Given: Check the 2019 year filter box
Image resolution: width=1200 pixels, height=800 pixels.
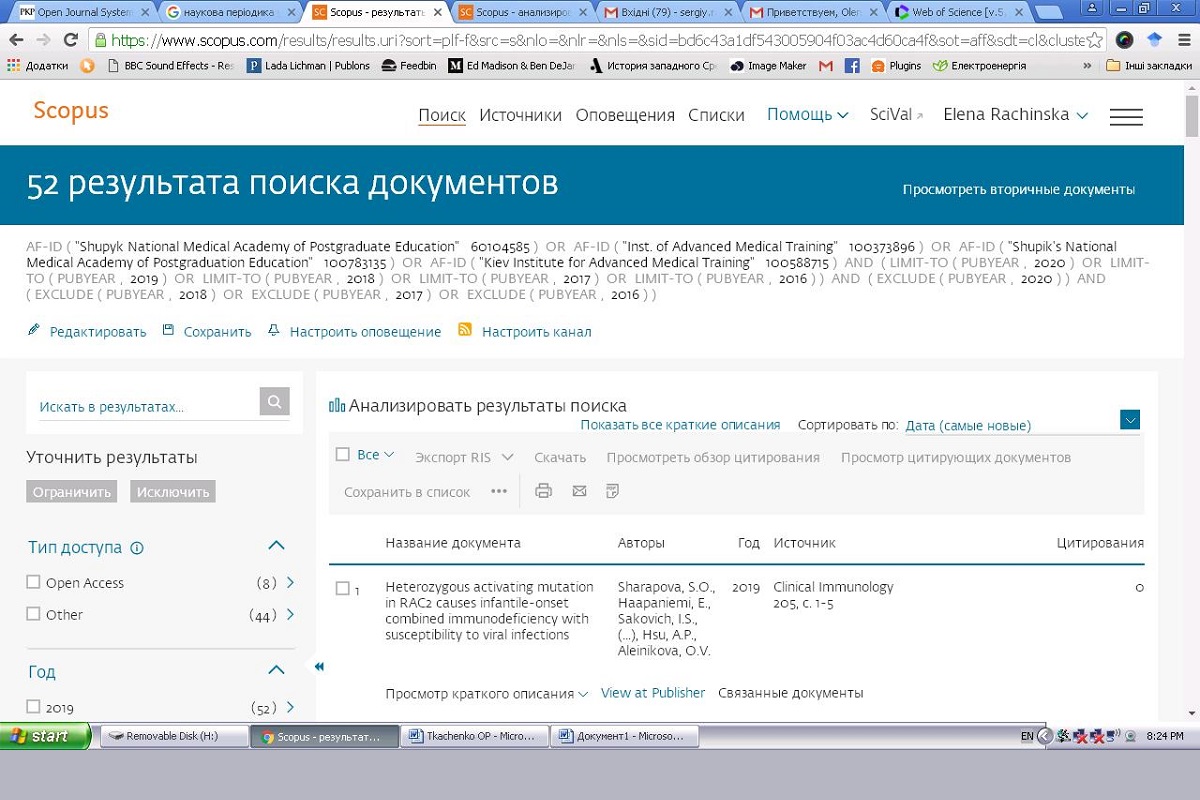Looking at the screenshot, I should click(34, 707).
